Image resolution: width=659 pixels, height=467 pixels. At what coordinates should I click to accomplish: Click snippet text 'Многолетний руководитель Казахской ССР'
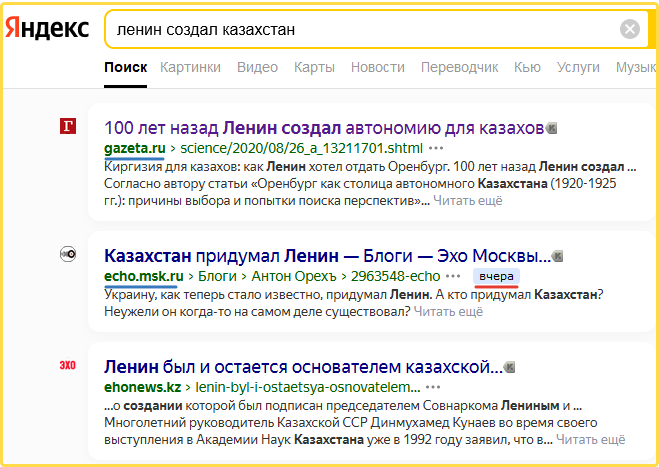pos(236,422)
